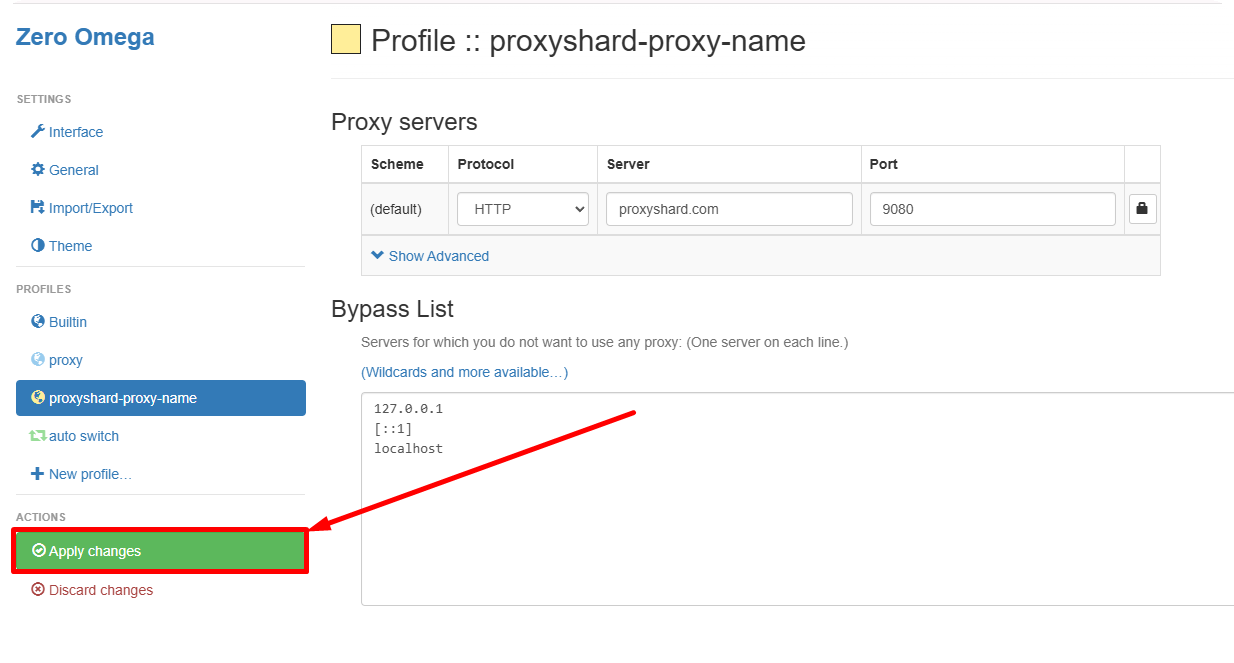Click the Server field containing proxyshard.com
1234x663 pixels.
tap(729, 210)
